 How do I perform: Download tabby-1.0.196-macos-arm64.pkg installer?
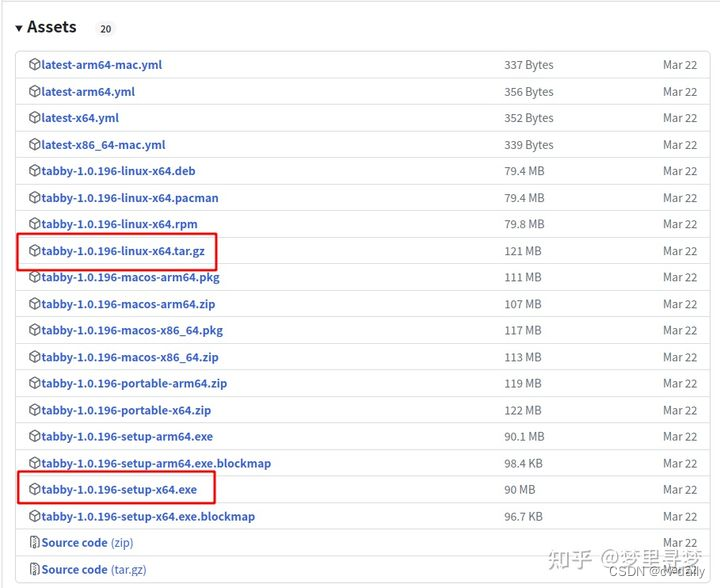coord(130,277)
